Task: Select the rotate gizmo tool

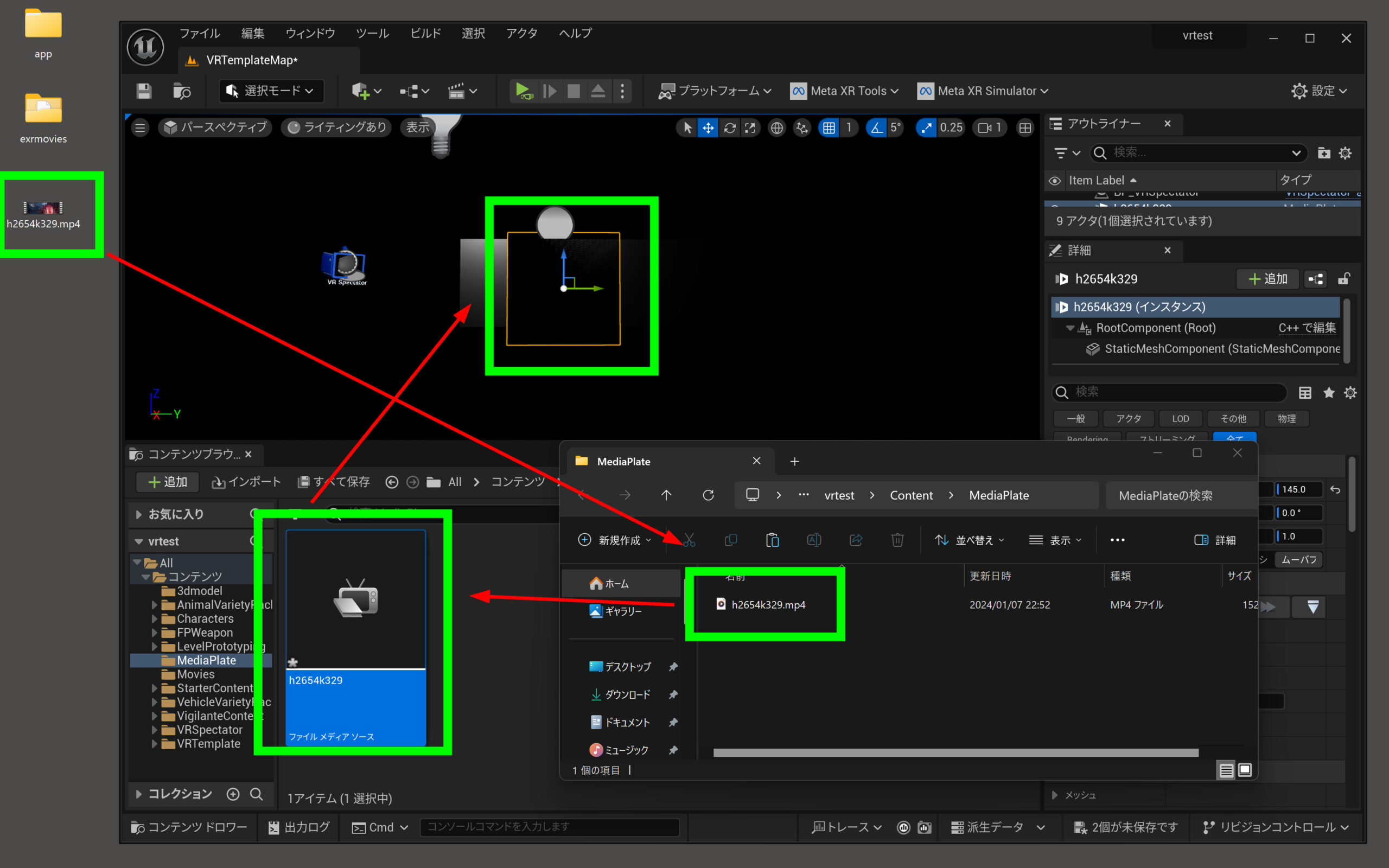Action: [730, 127]
